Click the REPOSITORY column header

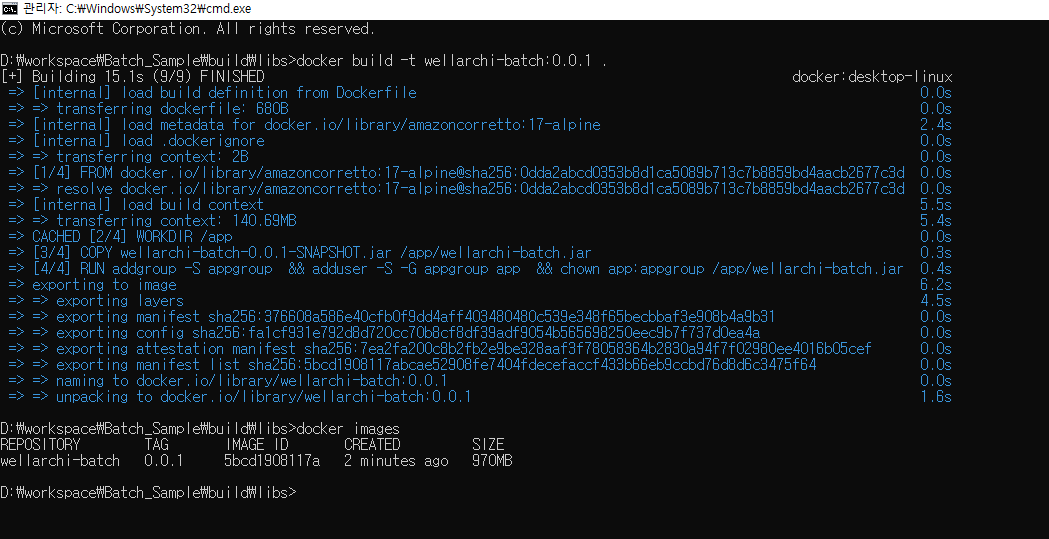pos(40,444)
